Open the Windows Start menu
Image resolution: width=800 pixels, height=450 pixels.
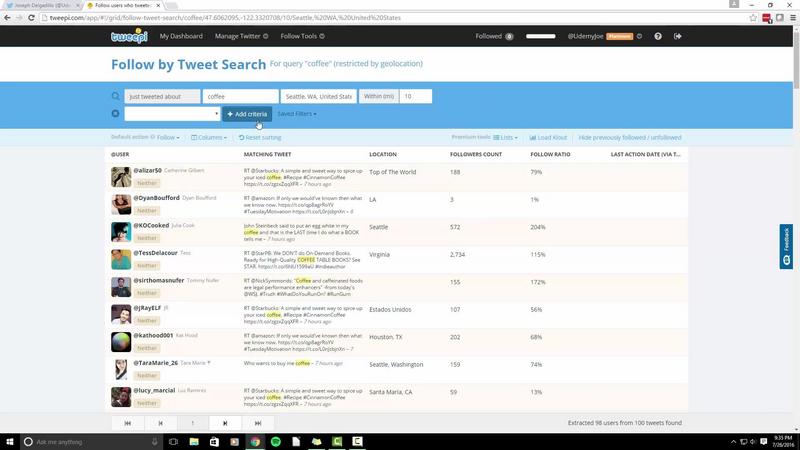10,442
